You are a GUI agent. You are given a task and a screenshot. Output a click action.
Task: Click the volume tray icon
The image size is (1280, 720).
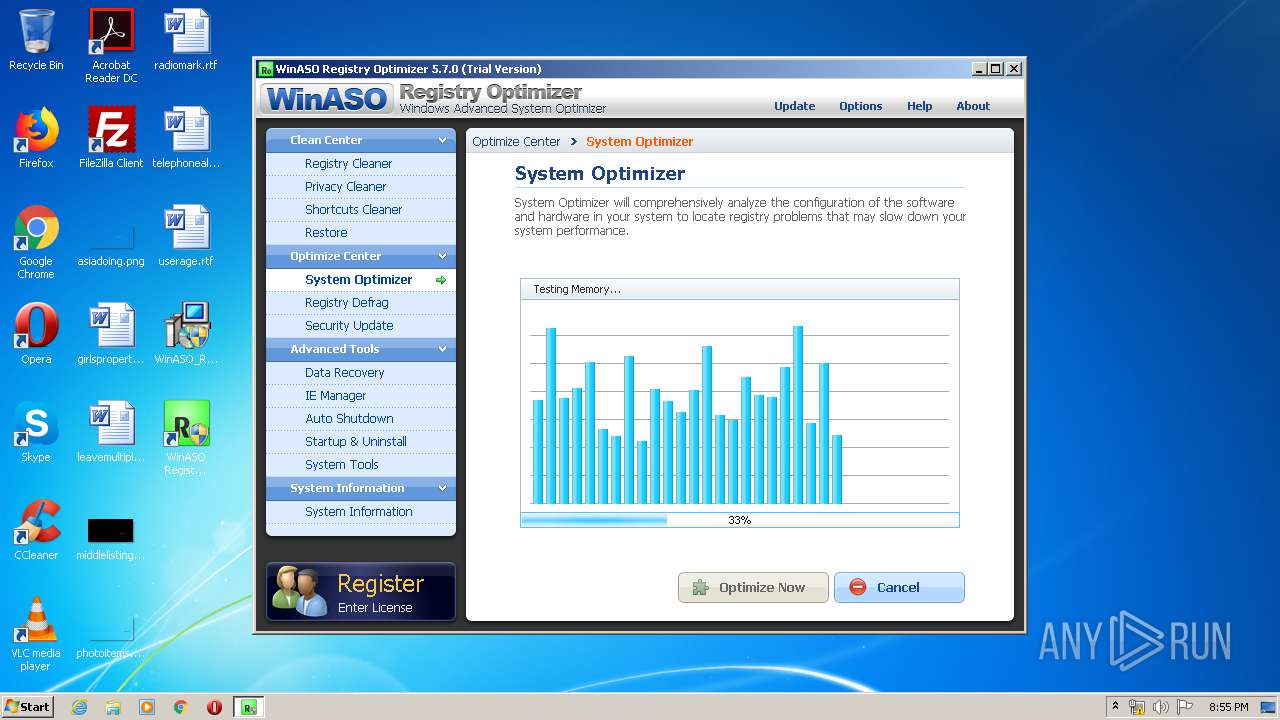coord(1160,707)
